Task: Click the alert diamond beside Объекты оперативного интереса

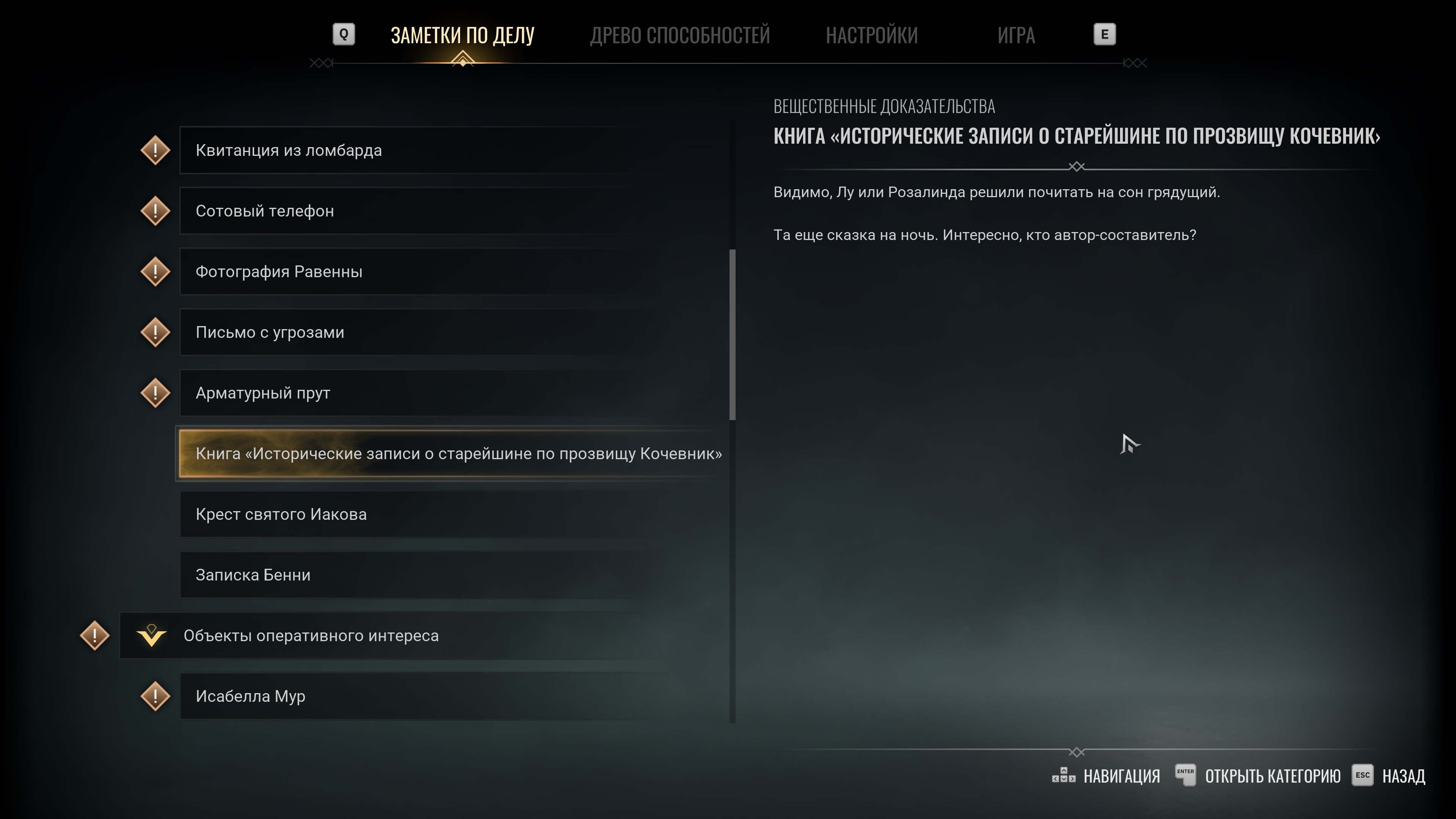Action: 94,635
